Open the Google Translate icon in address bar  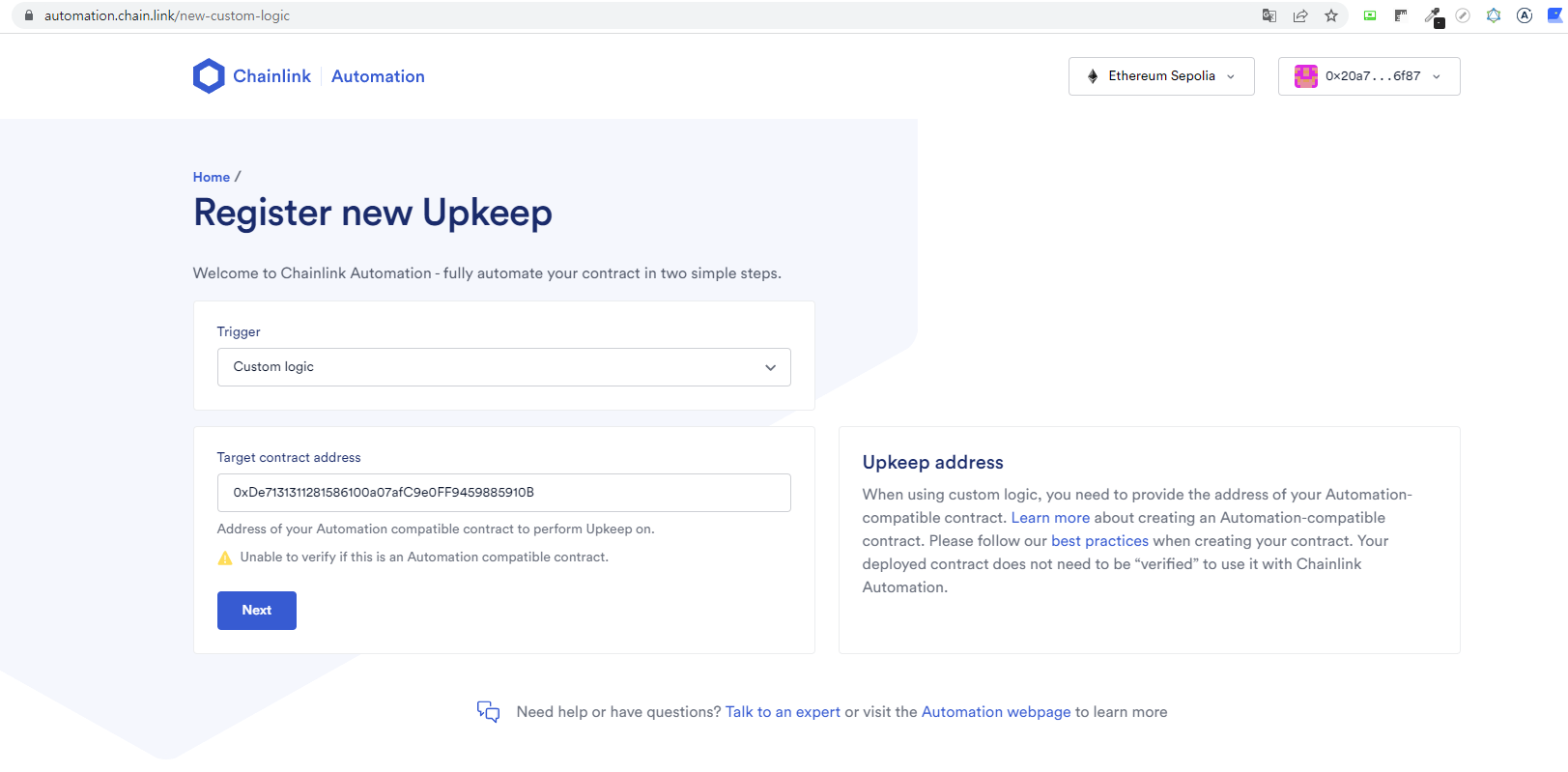pyautogui.click(x=1269, y=15)
